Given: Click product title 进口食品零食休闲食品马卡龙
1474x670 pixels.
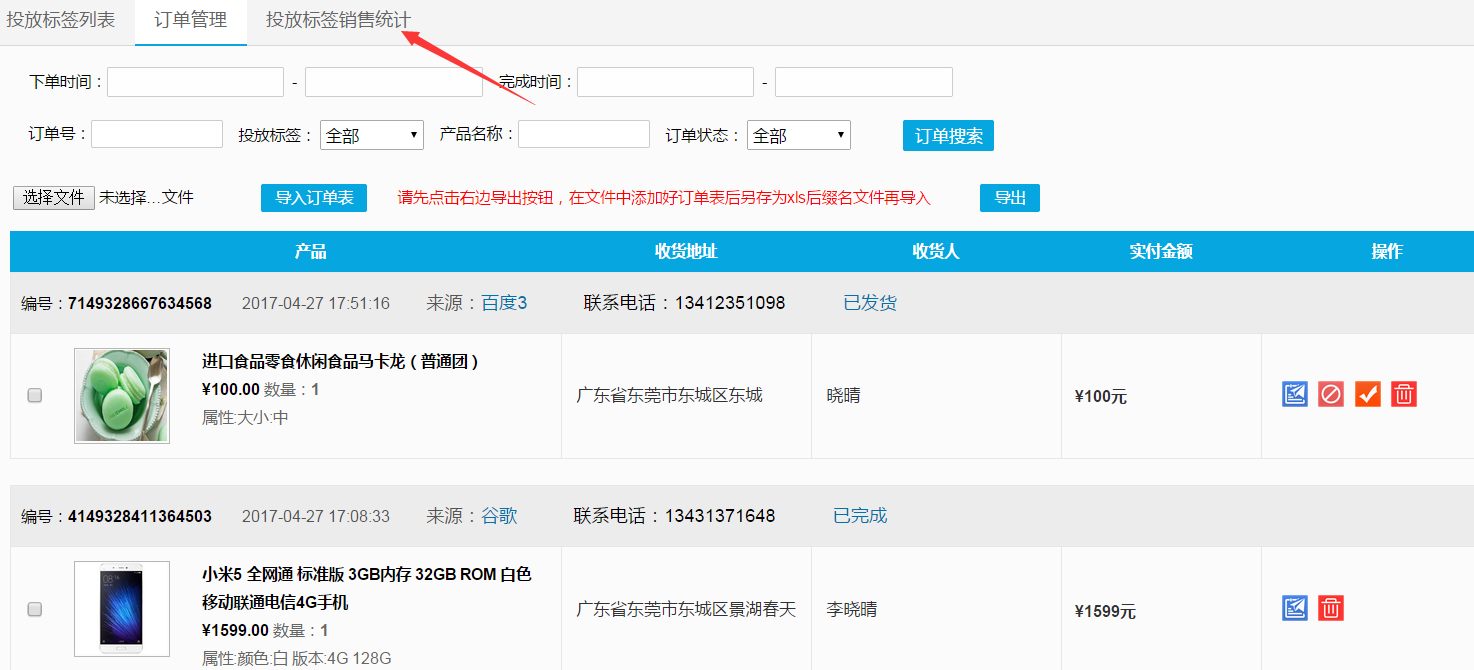Looking at the screenshot, I should (x=341, y=362).
